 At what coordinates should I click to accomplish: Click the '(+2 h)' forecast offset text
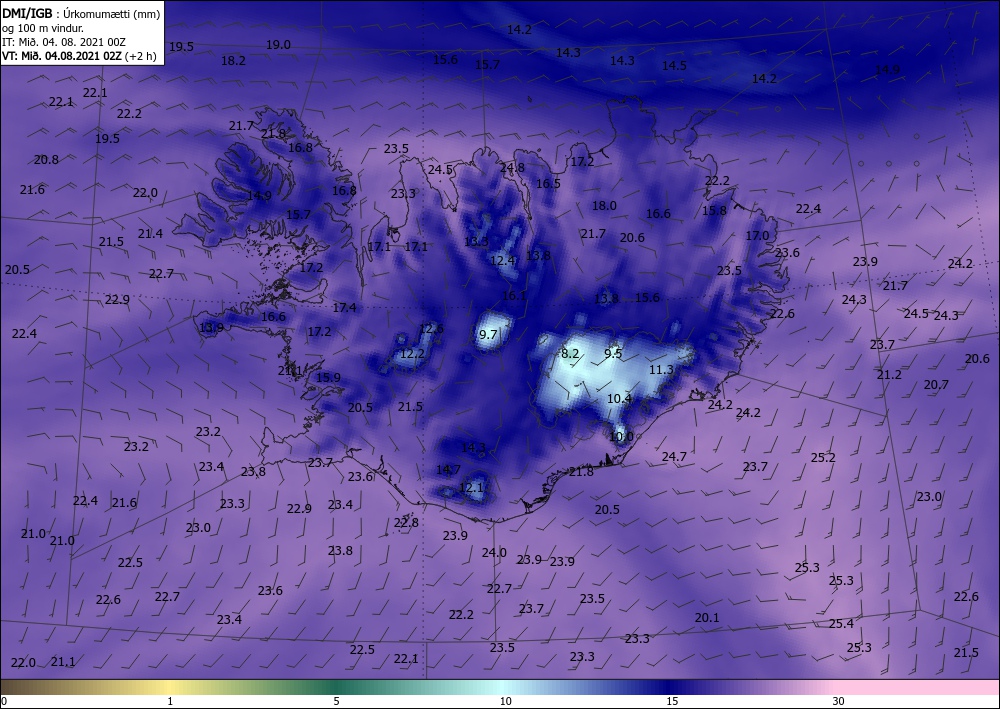coord(141,56)
